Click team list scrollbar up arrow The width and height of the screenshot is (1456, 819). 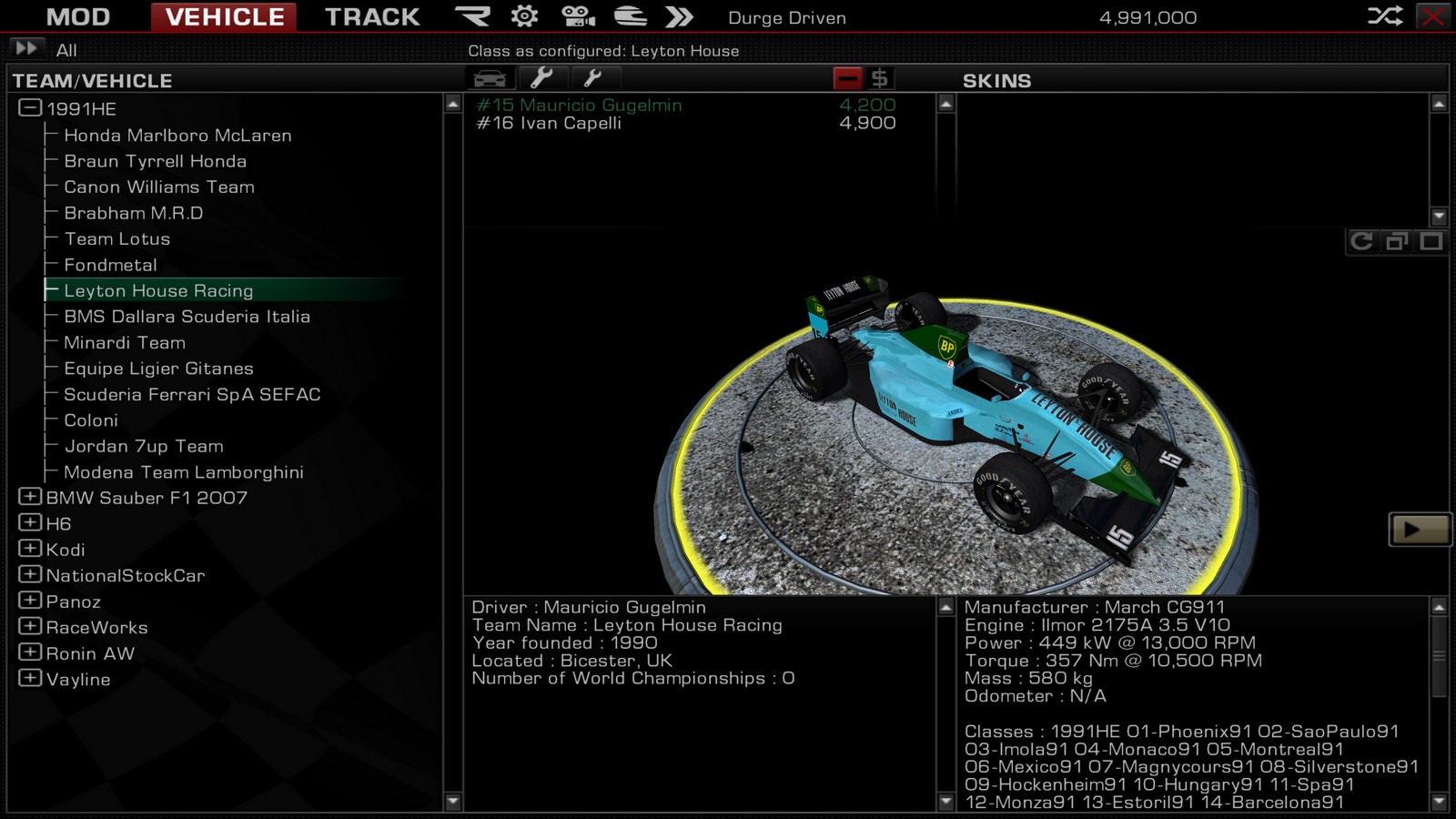pos(452,104)
